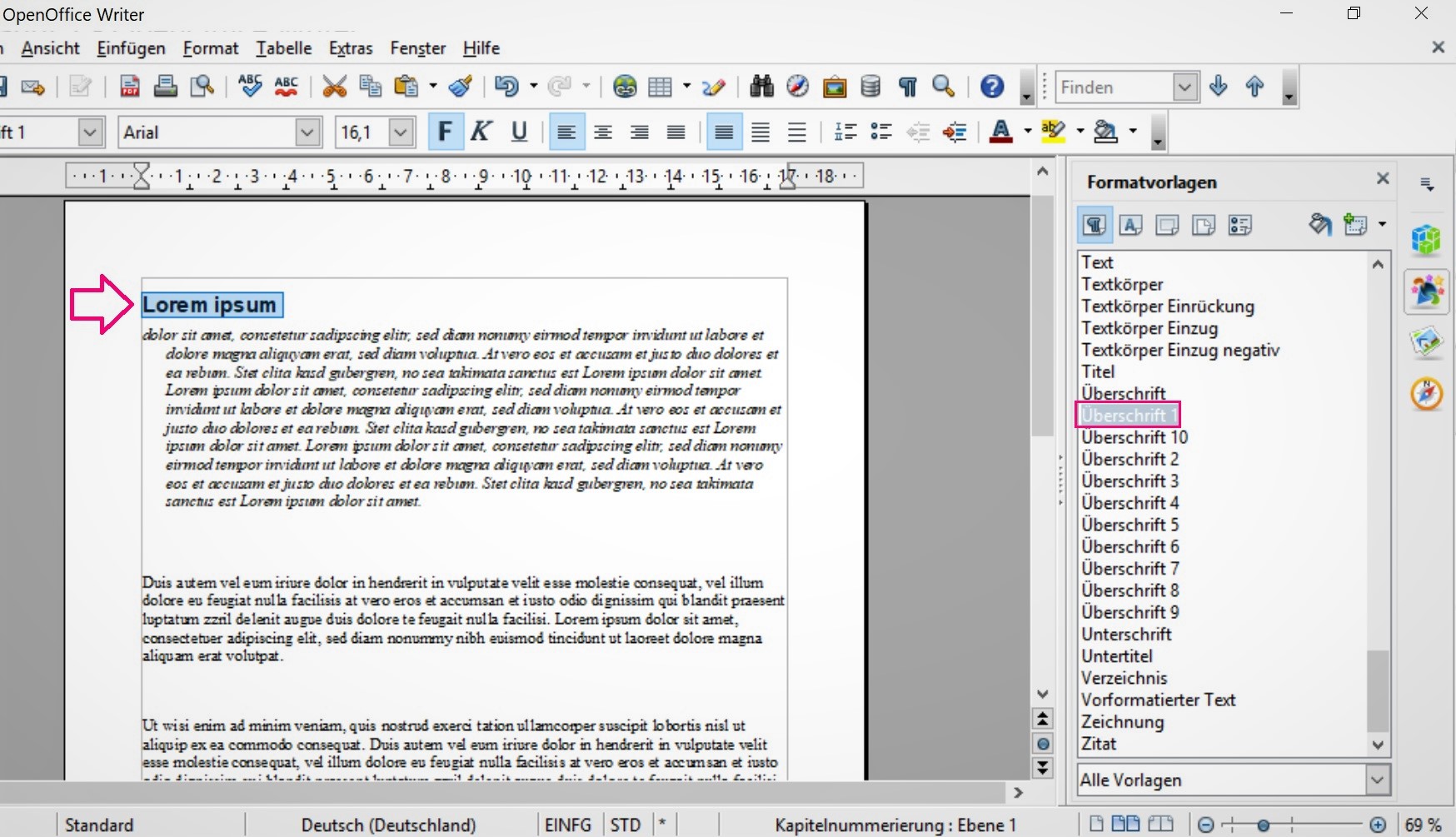This screenshot has width=1456, height=837.
Task: Click the Format Paintbrush icon
Action: (x=461, y=87)
